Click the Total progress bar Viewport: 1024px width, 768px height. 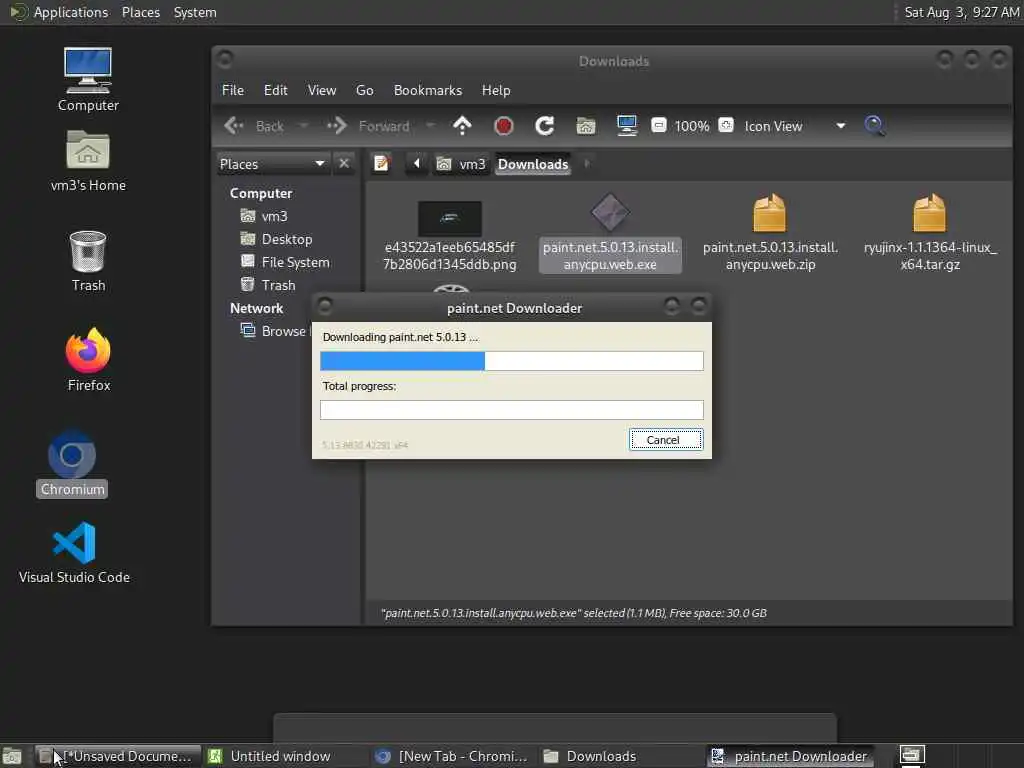point(511,409)
